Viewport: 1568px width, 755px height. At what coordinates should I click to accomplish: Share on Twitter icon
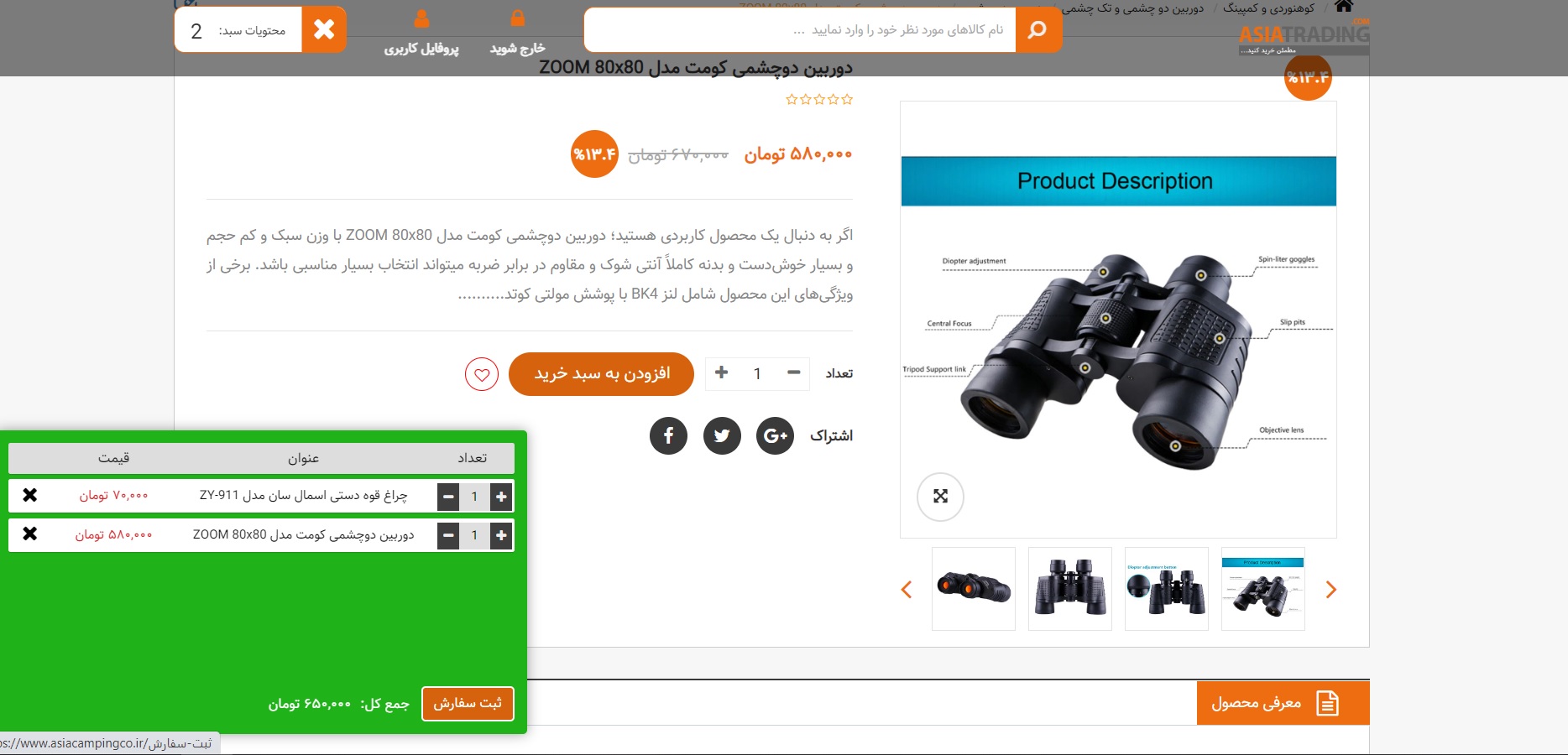pyautogui.click(x=722, y=435)
